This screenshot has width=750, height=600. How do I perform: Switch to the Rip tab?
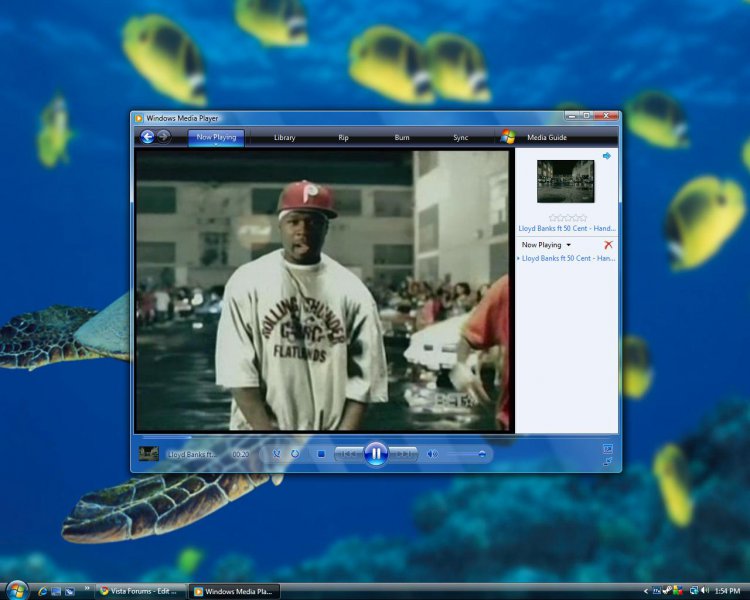point(343,137)
